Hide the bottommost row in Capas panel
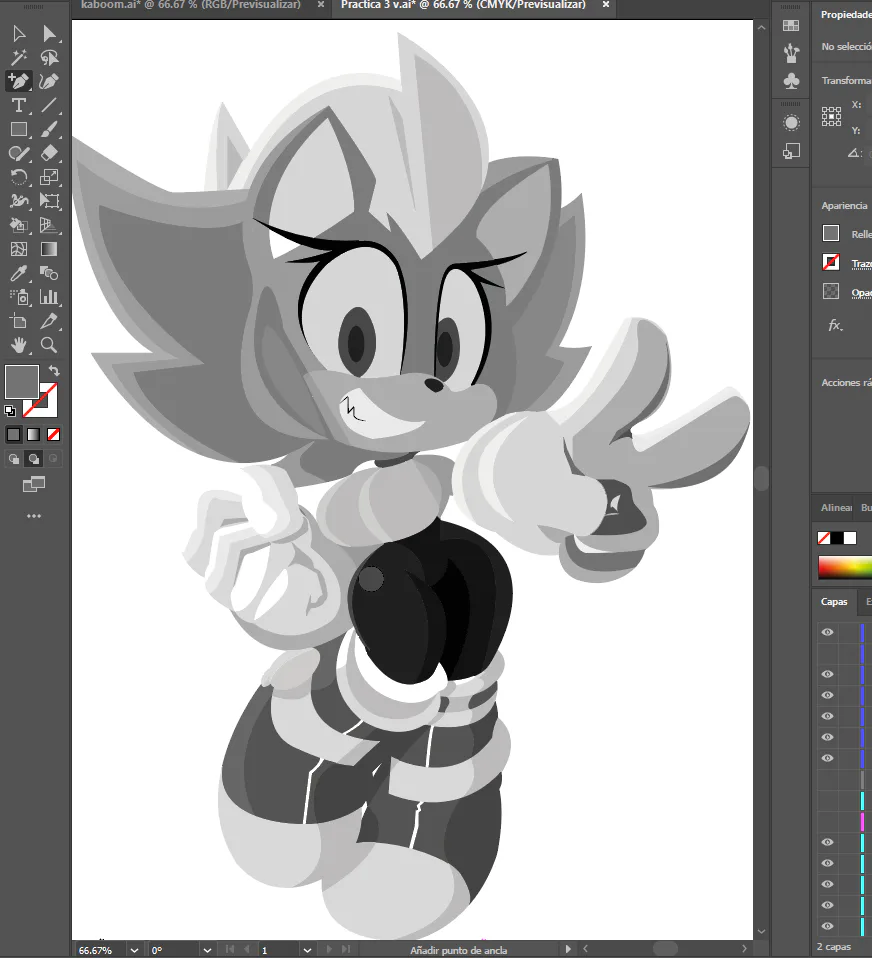Image resolution: width=872 pixels, height=958 pixels. 827,926
